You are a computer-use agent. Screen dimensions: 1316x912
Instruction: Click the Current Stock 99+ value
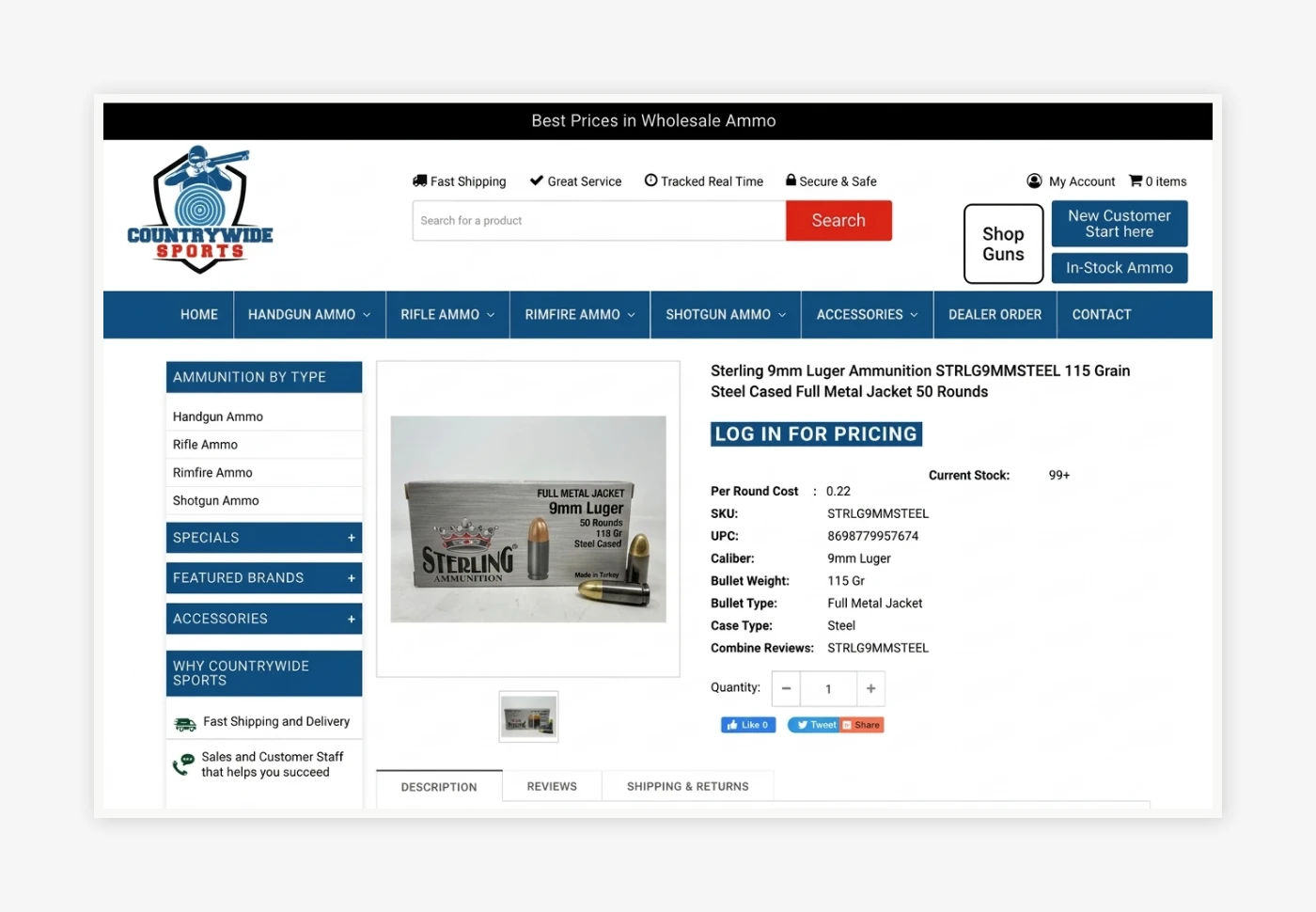point(1059,476)
